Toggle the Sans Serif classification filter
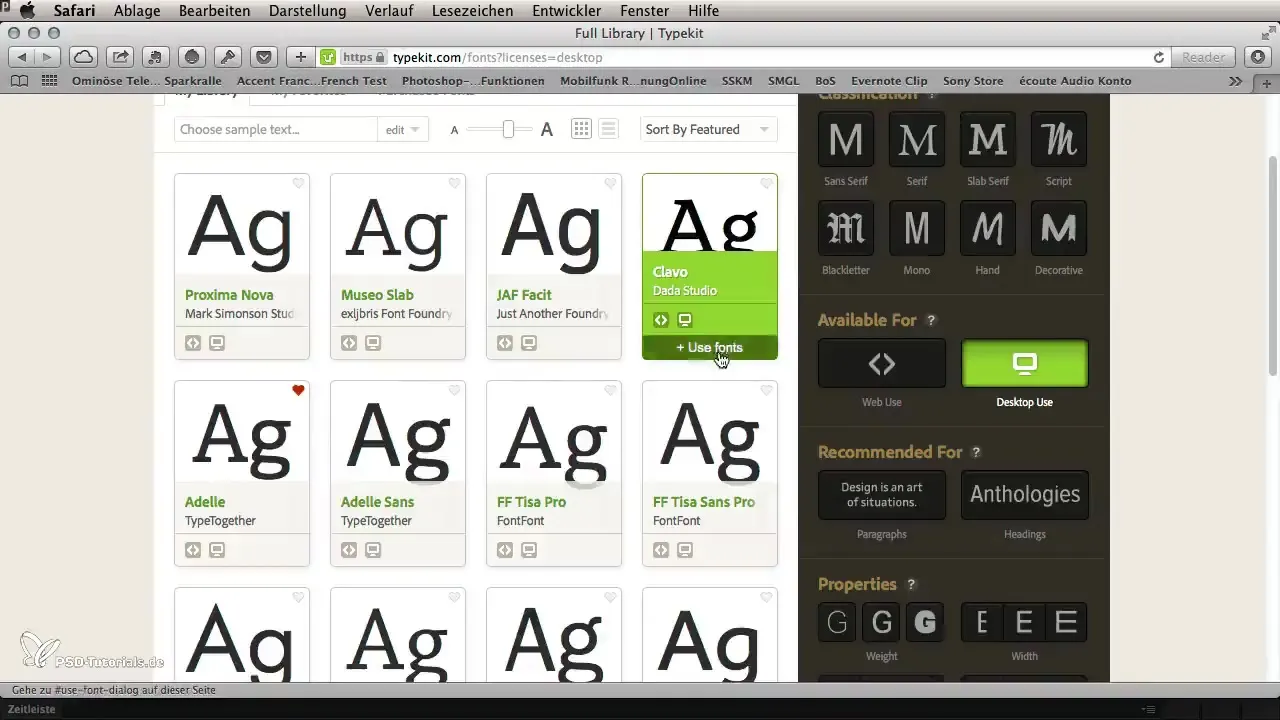 (846, 139)
